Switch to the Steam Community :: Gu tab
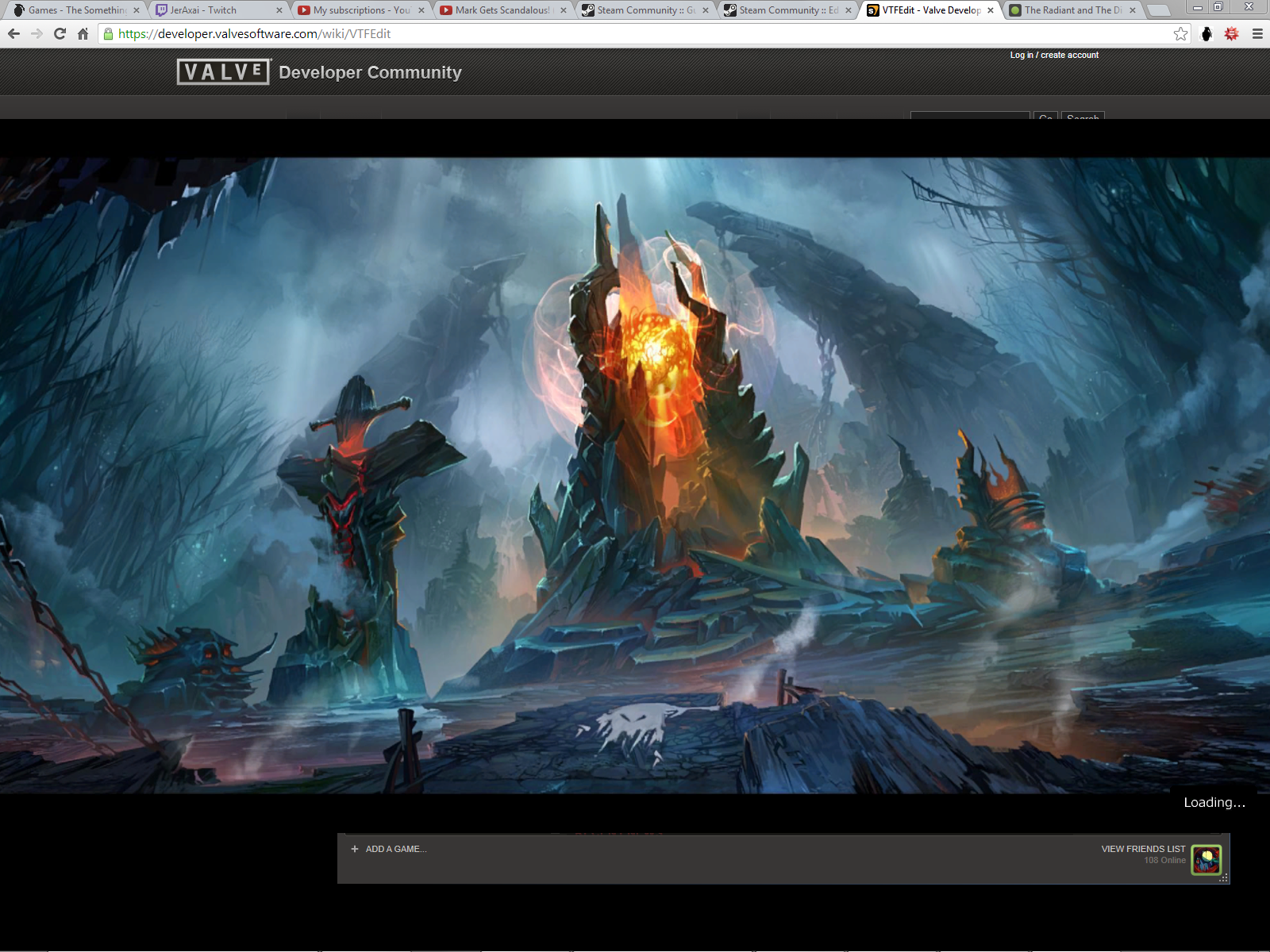This screenshot has height=952, width=1270. (x=646, y=10)
